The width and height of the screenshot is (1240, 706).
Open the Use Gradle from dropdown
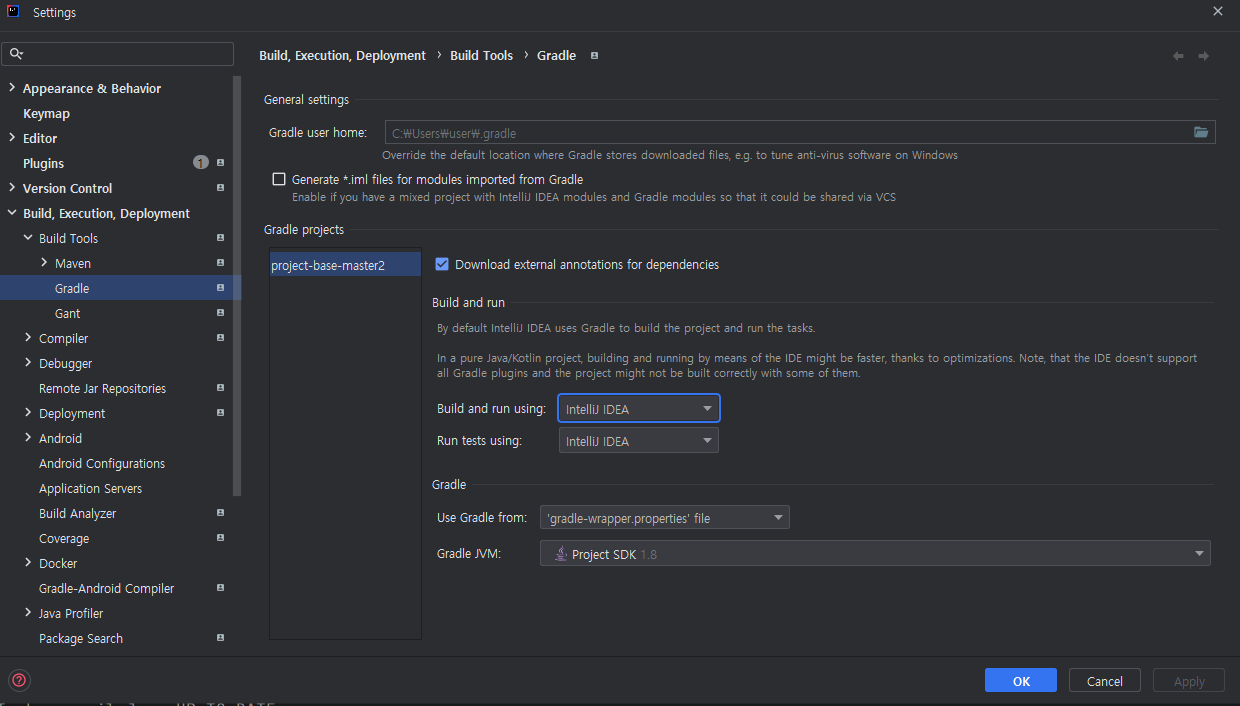pos(665,517)
